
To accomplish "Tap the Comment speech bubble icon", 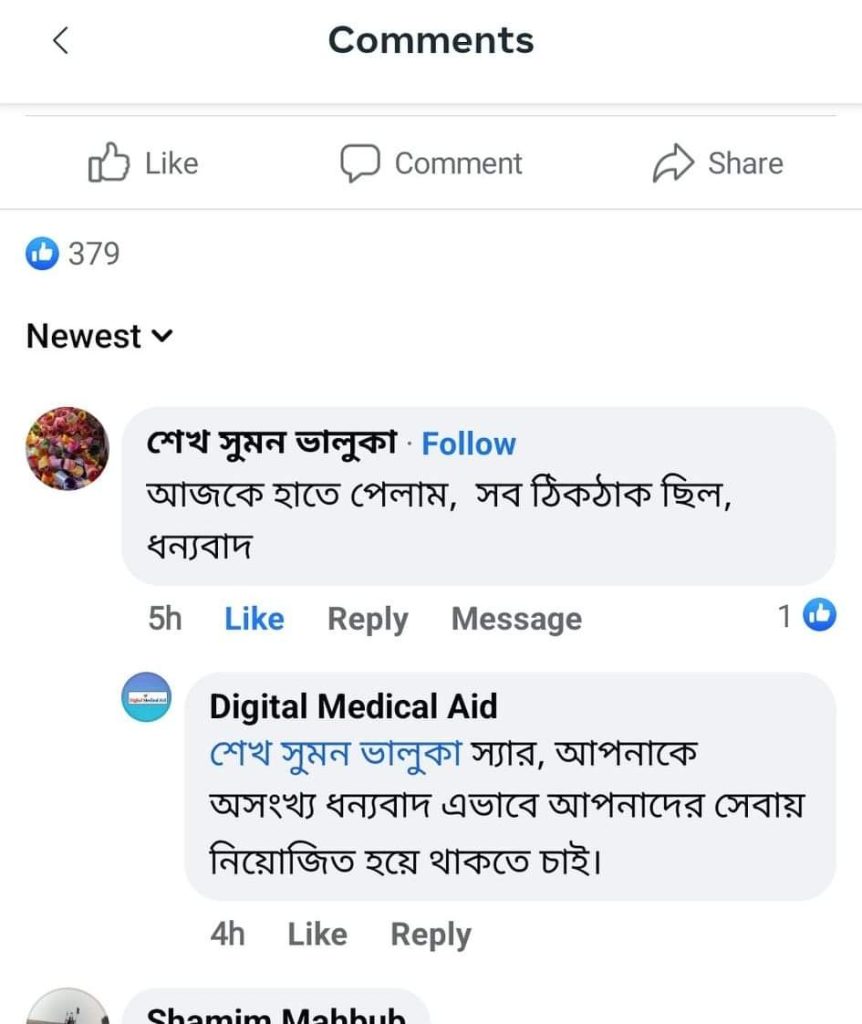I will coord(360,163).
